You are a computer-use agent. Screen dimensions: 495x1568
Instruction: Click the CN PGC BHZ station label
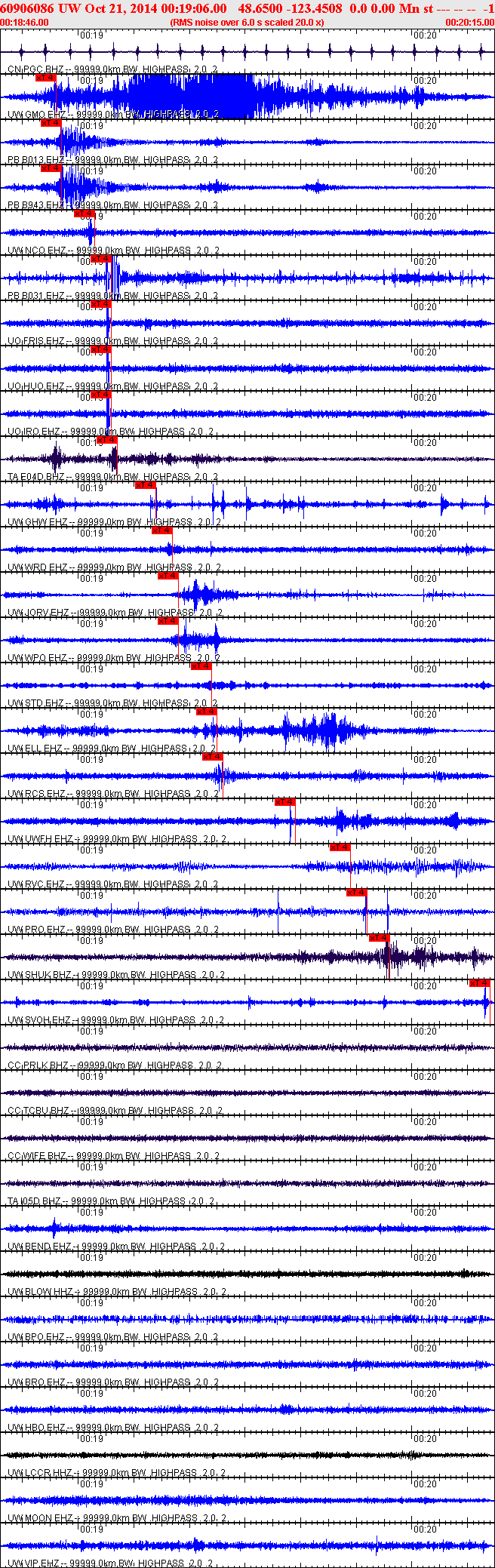36,69
